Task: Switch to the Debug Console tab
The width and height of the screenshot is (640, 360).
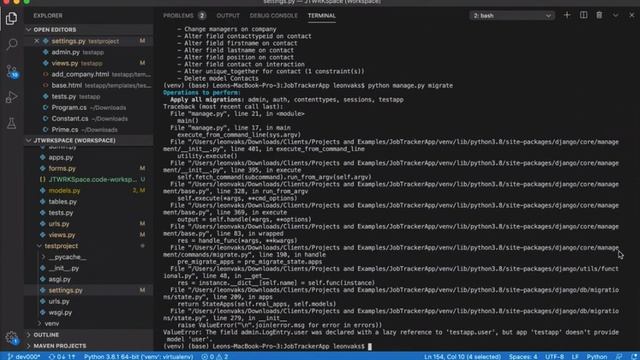Action: pyautogui.click(x=273, y=16)
